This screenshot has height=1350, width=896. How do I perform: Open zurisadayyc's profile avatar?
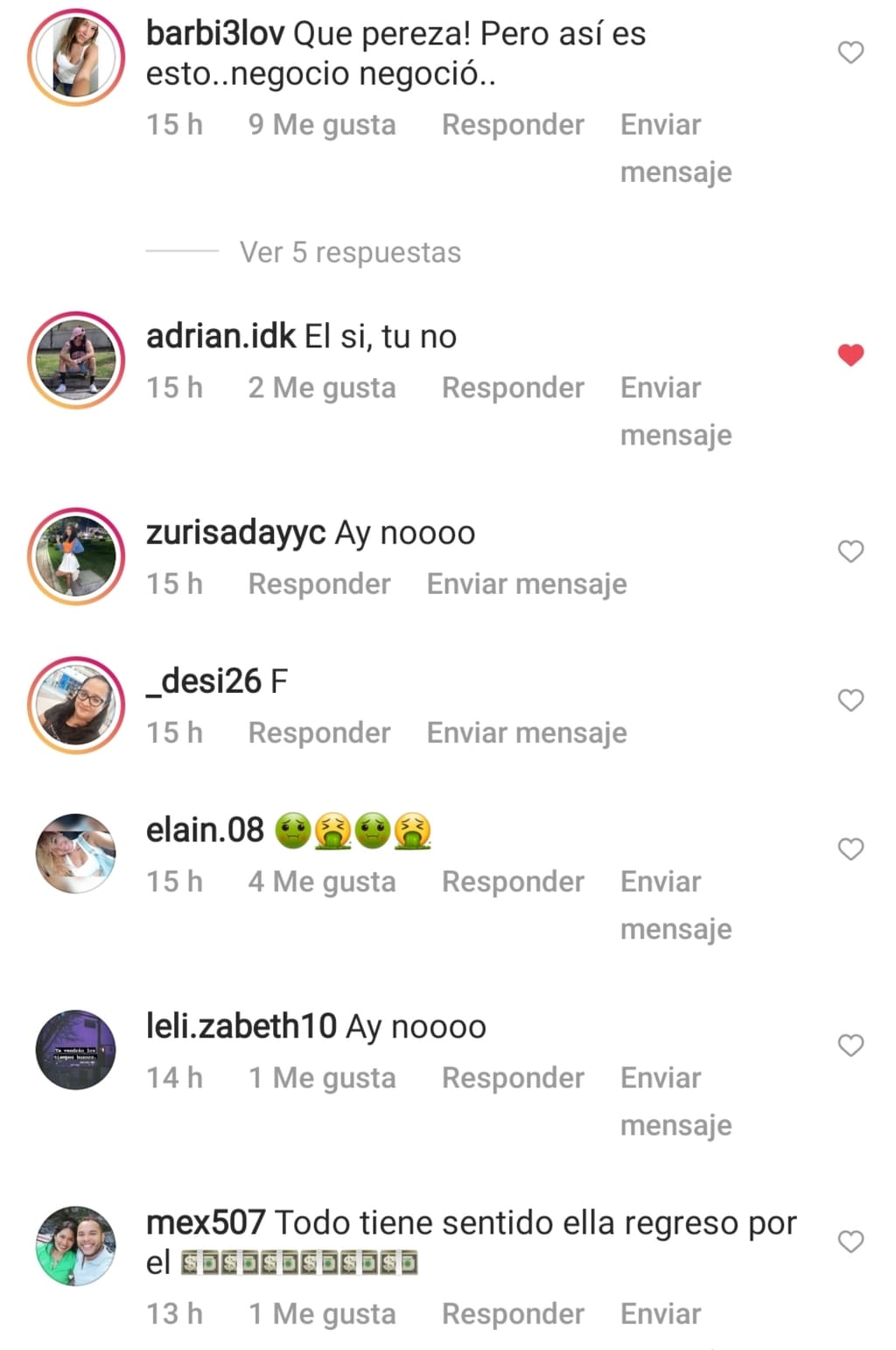pyautogui.click(x=76, y=556)
